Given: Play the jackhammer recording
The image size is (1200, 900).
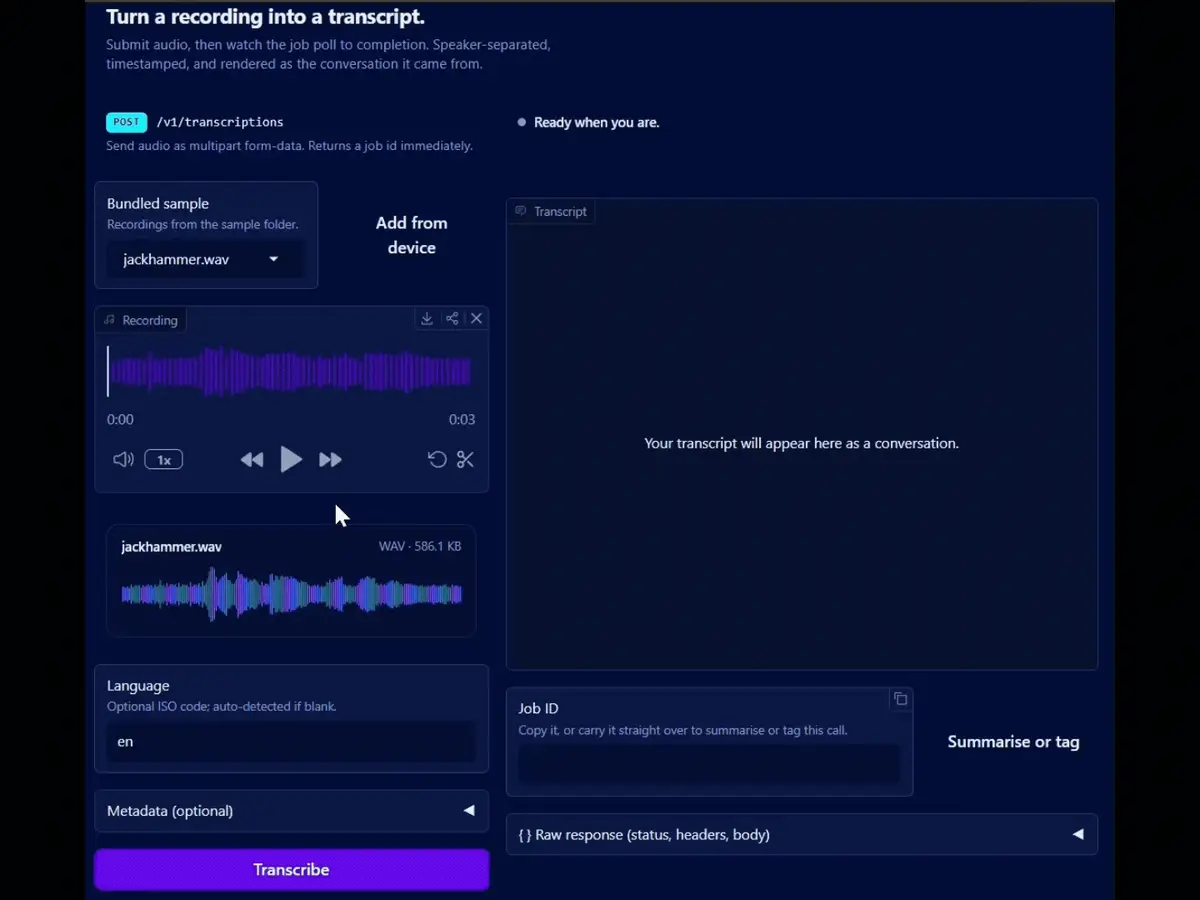Looking at the screenshot, I should coord(291,460).
